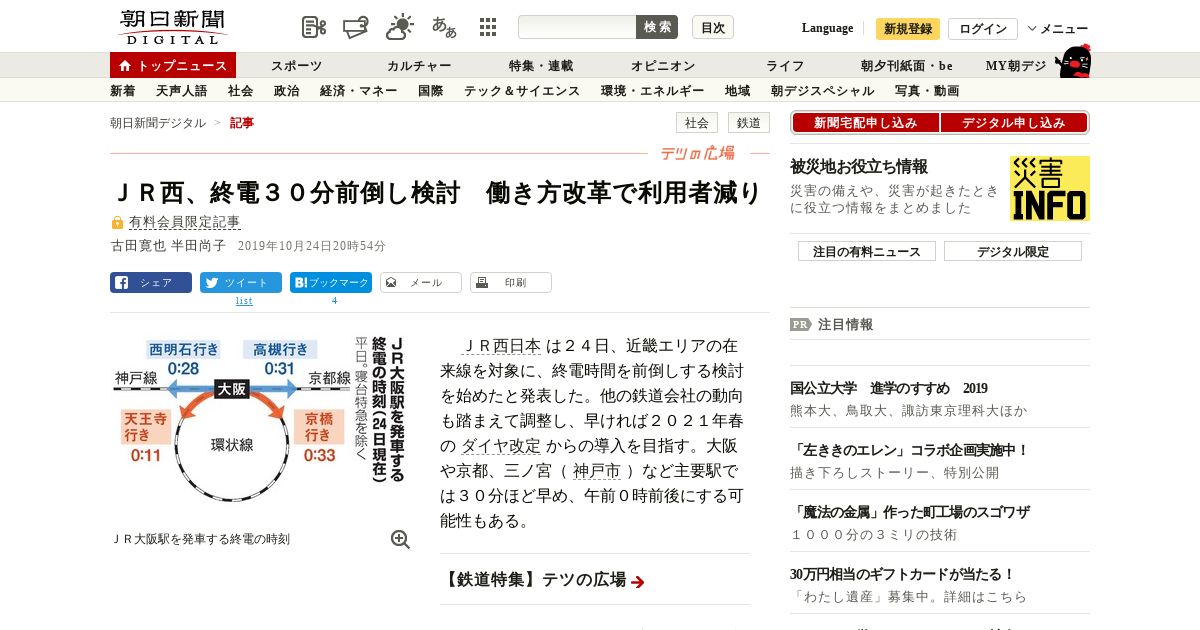Image resolution: width=1200 pixels, height=630 pixels.
Task: Select 写真・動画 submenu item
Action: [x=927, y=90]
